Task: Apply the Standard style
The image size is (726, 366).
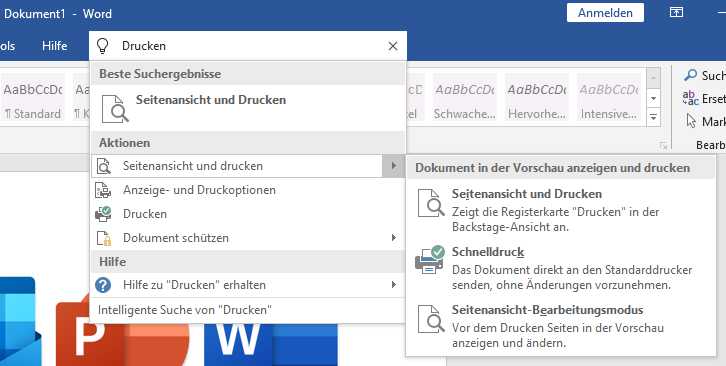Action: [x=33, y=97]
